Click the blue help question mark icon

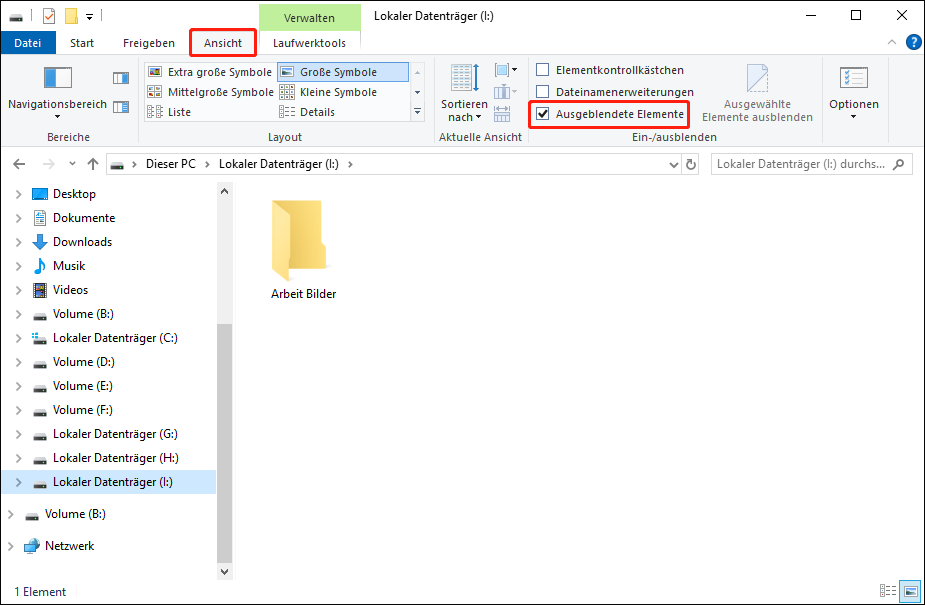pyautogui.click(x=912, y=42)
